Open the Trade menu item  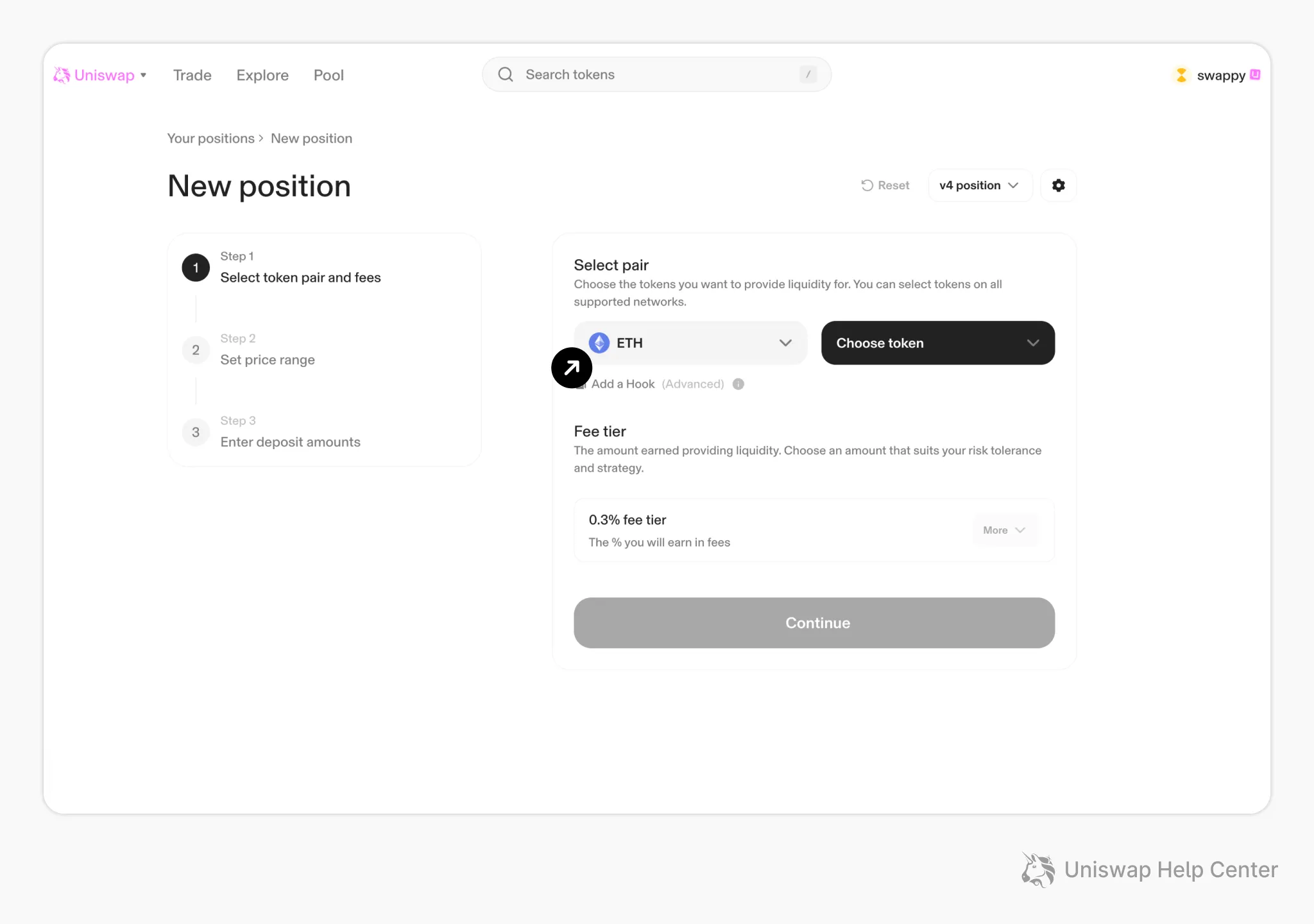tap(192, 75)
